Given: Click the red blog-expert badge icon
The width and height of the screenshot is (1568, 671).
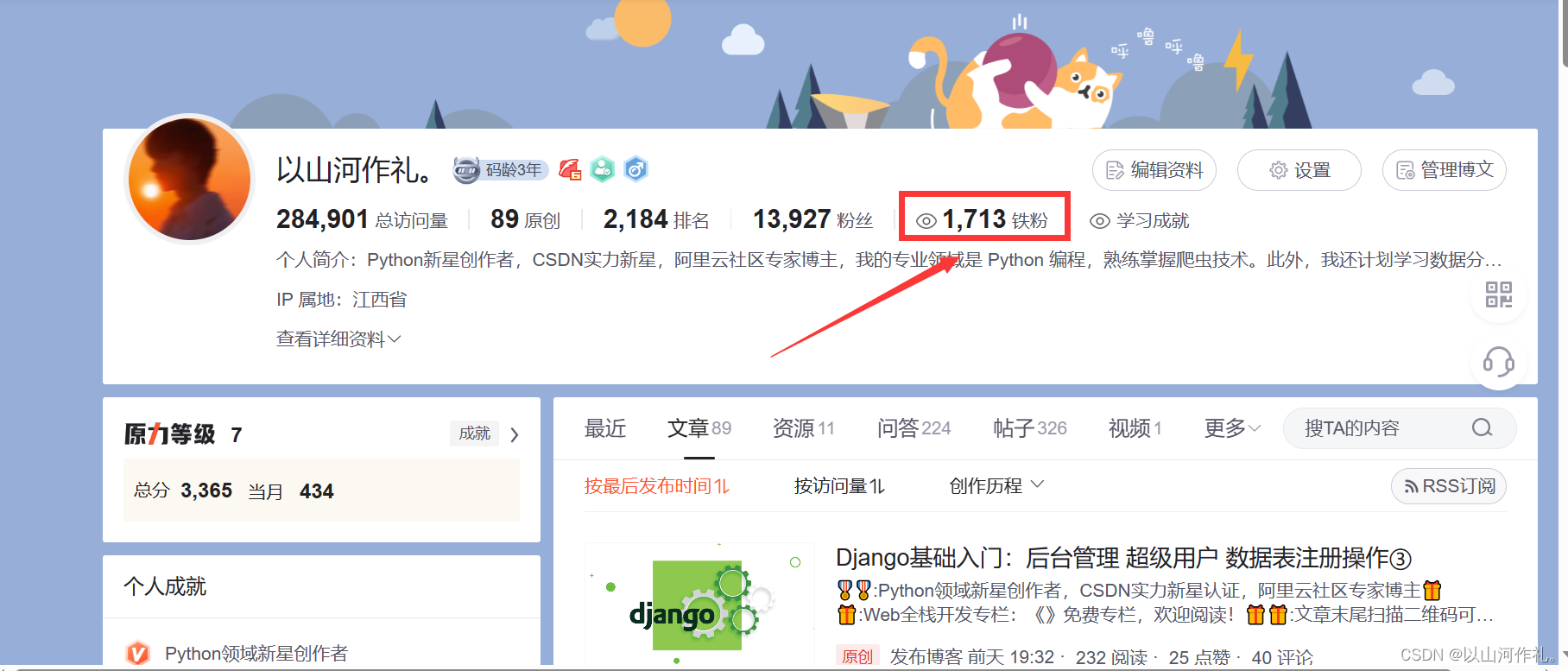Looking at the screenshot, I should [570, 170].
